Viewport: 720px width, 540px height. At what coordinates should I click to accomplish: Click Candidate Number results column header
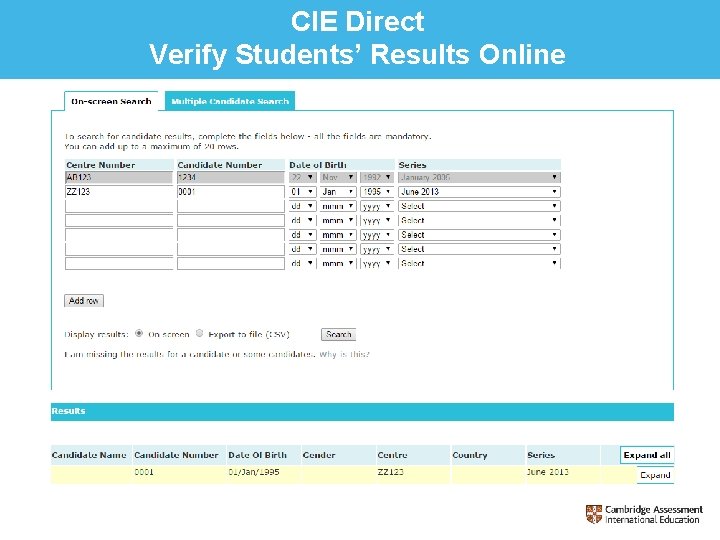[179, 455]
